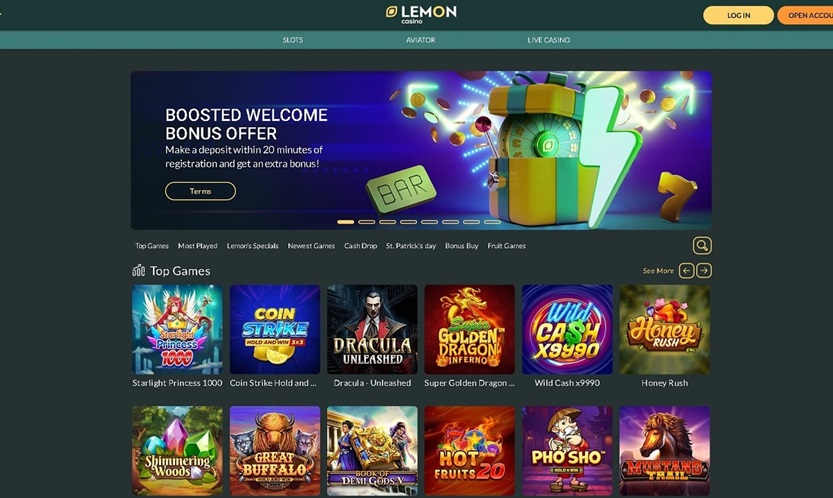This screenshot has width=833, height=498.
Task: Open the Slots menu item
Action: tap(293, 40)
